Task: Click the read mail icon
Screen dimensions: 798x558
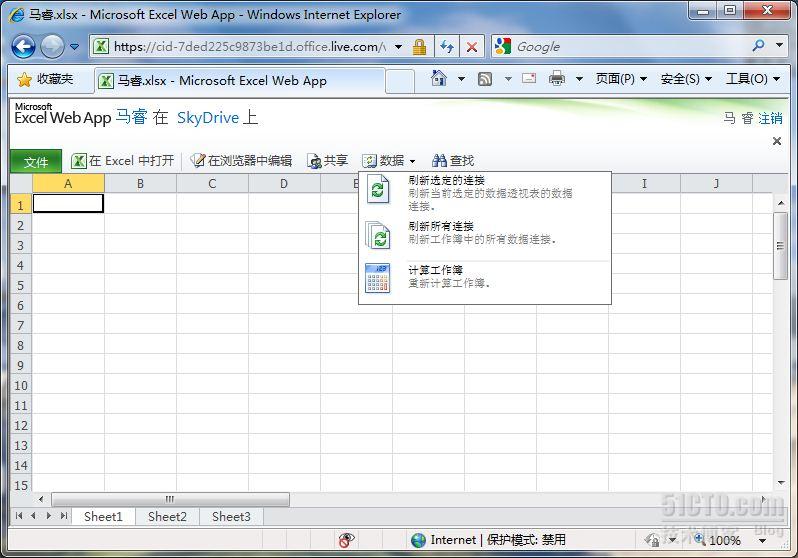Action: pyautogui.click(x=529, y=78)
